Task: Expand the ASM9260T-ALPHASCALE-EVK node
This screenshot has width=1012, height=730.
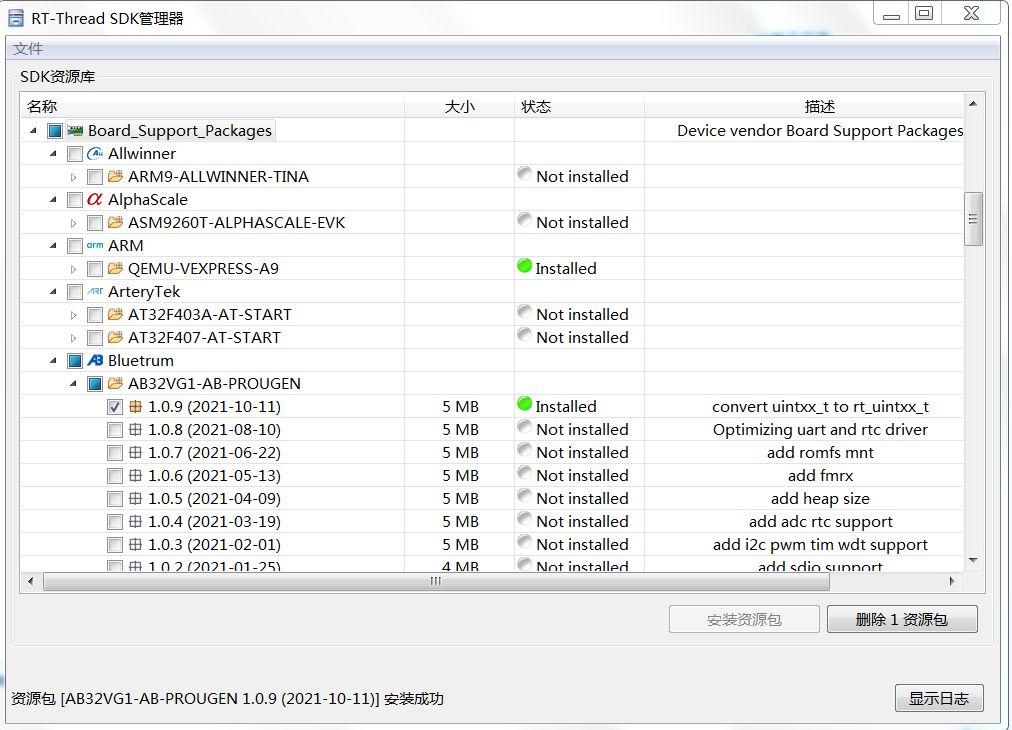Action: click(74, 223)
